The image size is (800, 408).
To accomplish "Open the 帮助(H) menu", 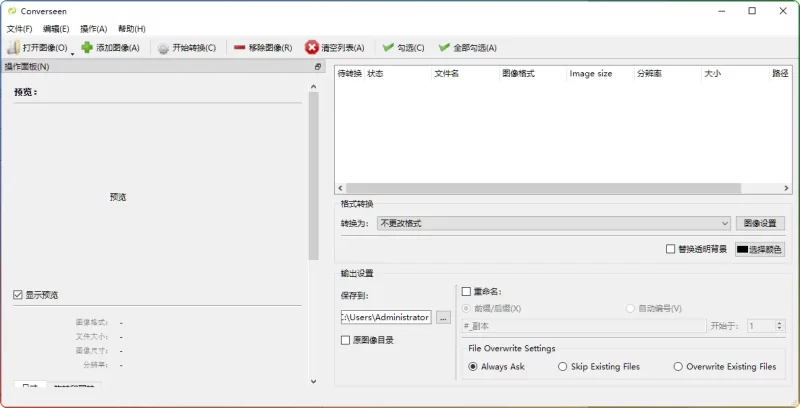I will 132,29.
